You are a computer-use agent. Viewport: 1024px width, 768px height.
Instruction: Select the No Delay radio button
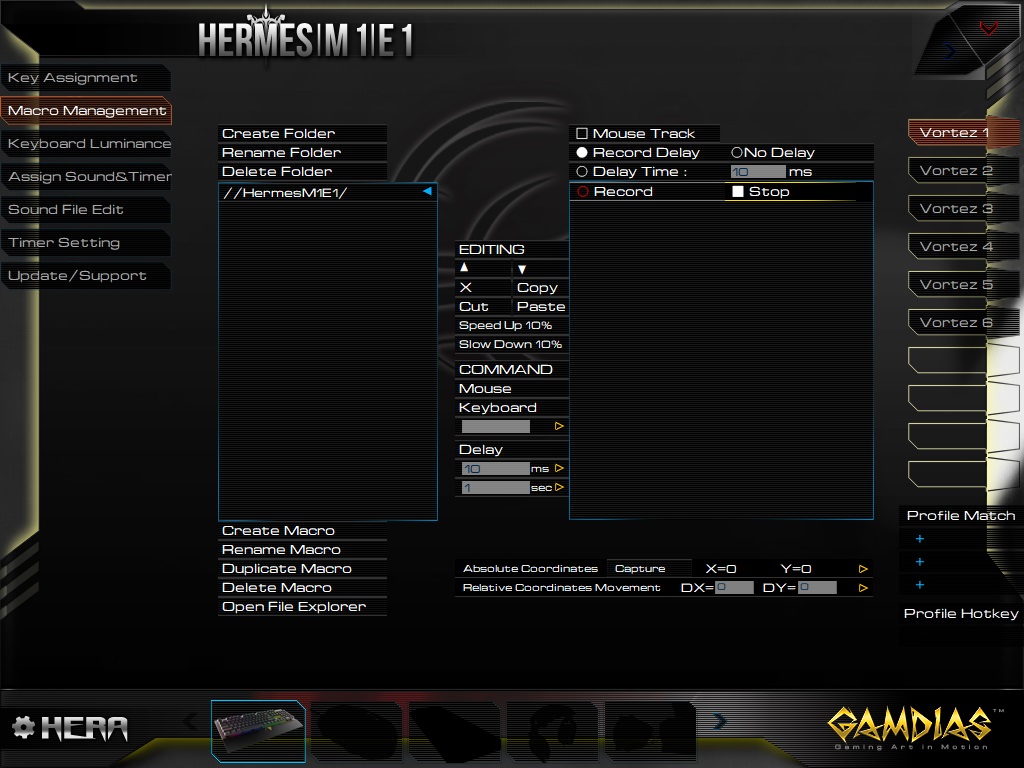click(737, 152)
